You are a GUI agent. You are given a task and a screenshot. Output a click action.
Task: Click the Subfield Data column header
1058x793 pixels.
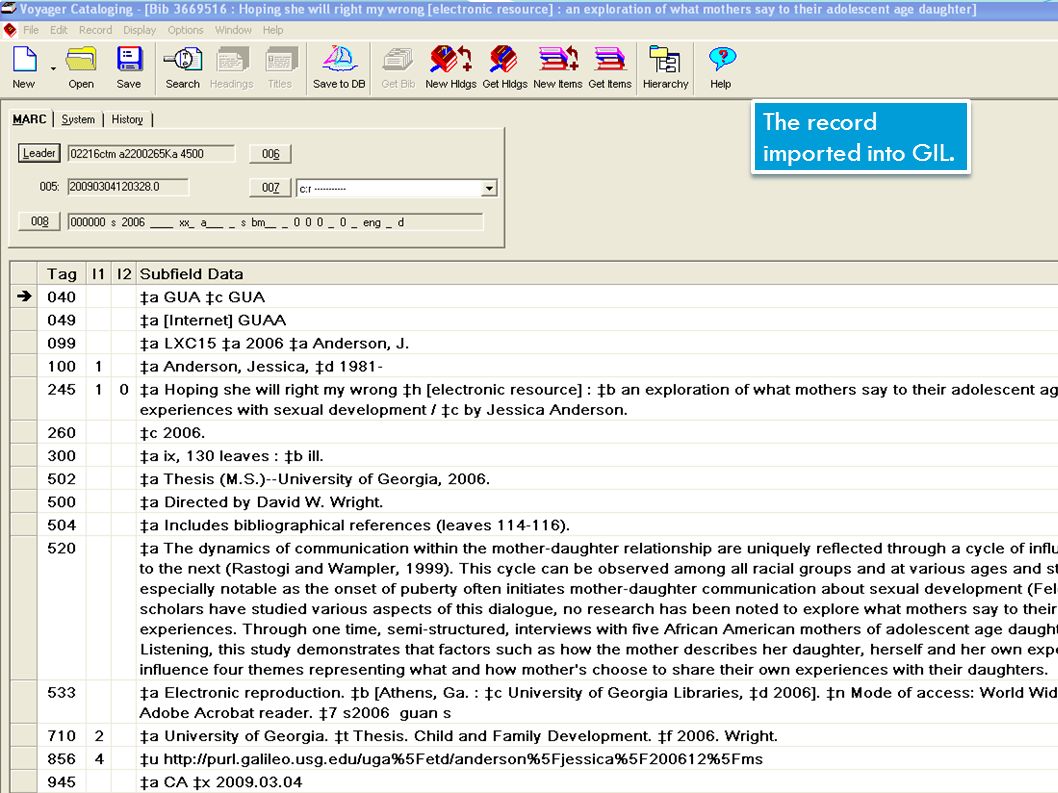597,274
